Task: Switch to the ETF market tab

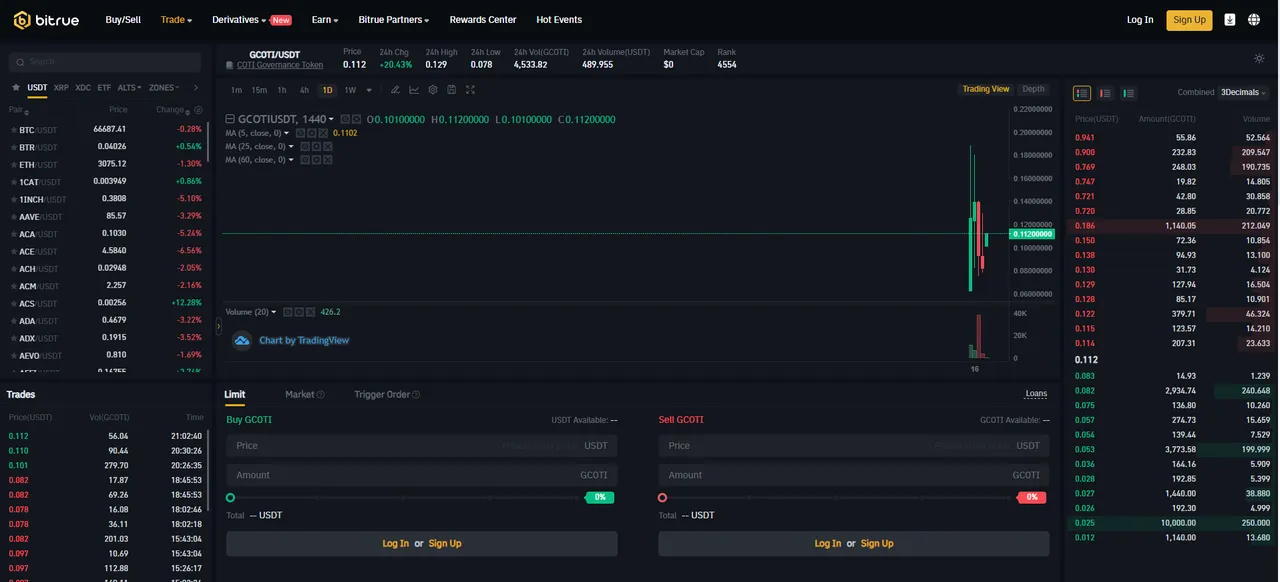Action: tap(104, 88)
